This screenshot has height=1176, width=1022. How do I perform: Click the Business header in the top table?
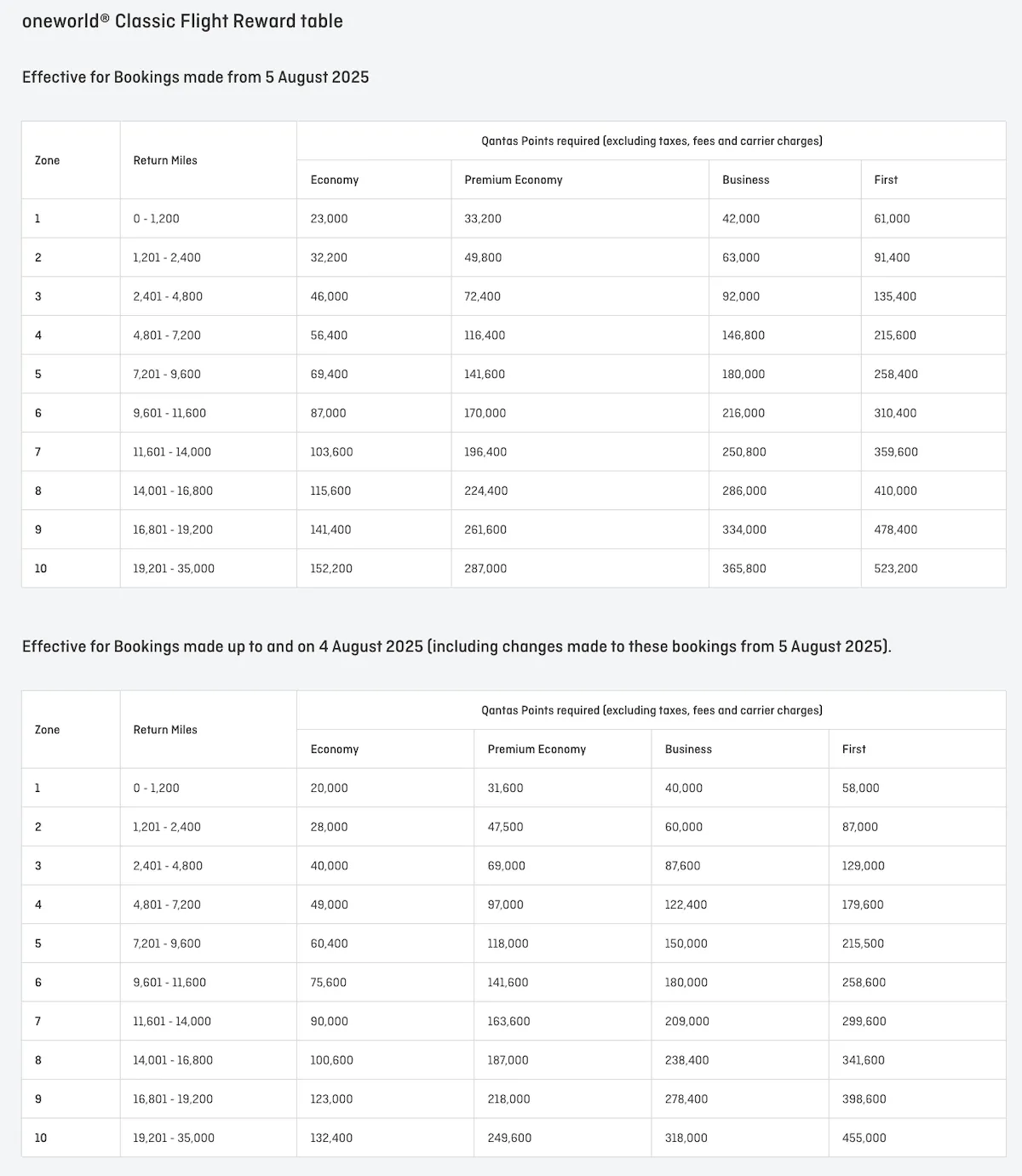click(x=746, y=180)
